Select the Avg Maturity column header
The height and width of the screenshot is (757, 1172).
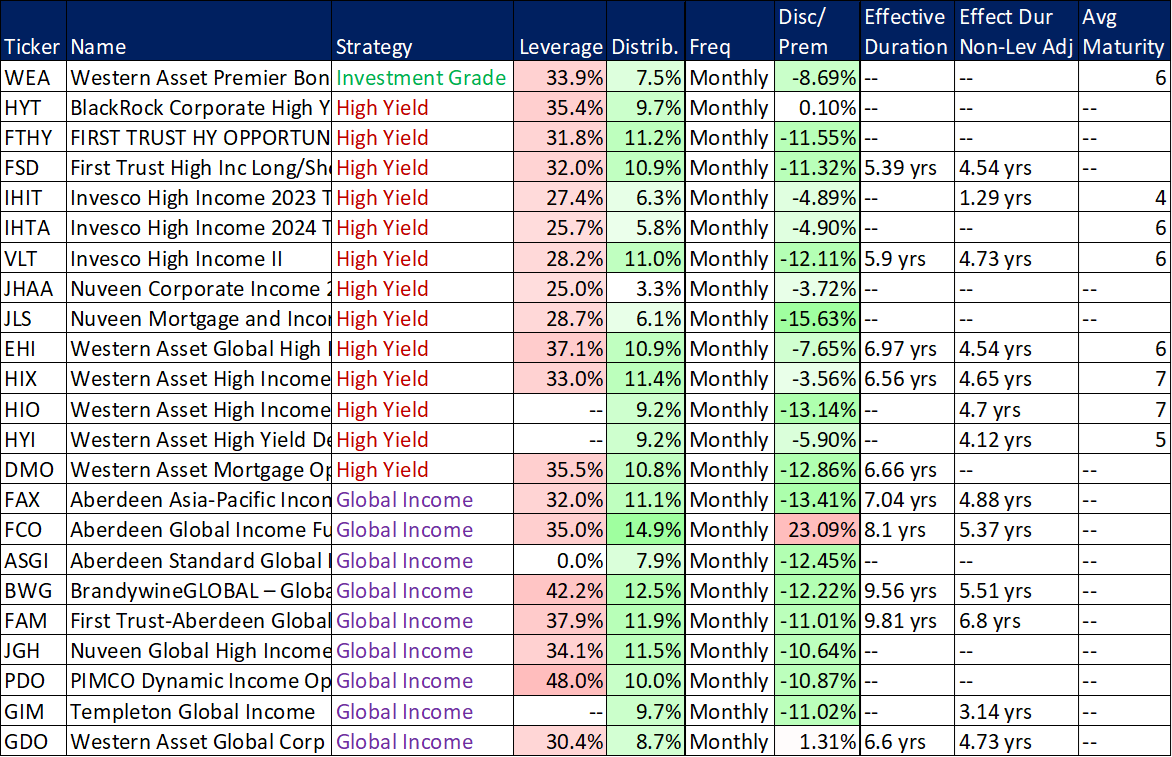pyautogui.click(x=1124, y=31)
